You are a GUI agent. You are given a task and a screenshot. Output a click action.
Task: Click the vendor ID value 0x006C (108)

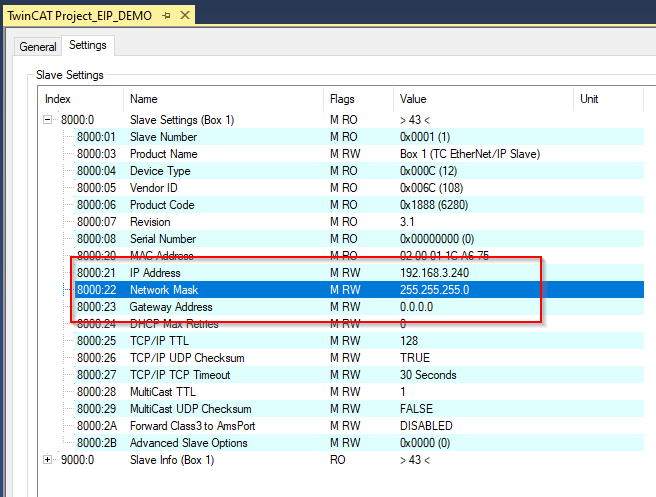click(431, 188)
